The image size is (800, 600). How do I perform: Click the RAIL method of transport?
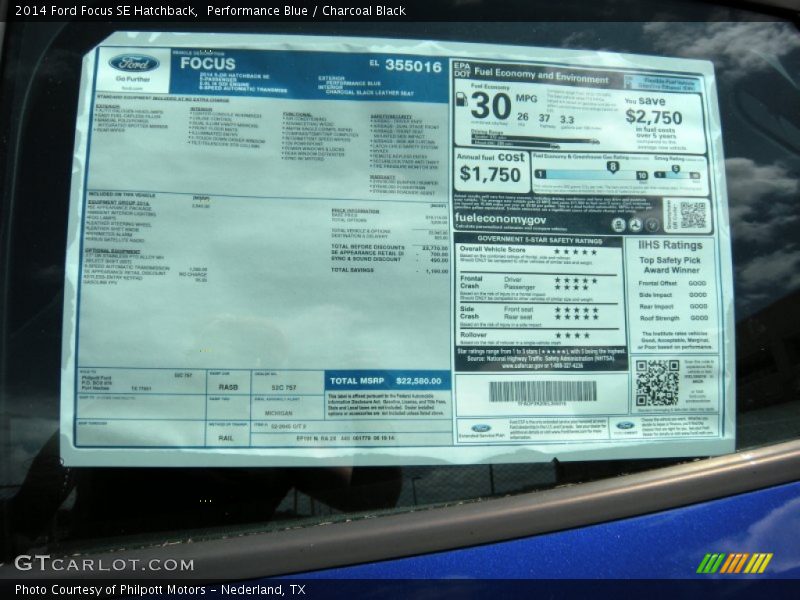coord(226,438)
